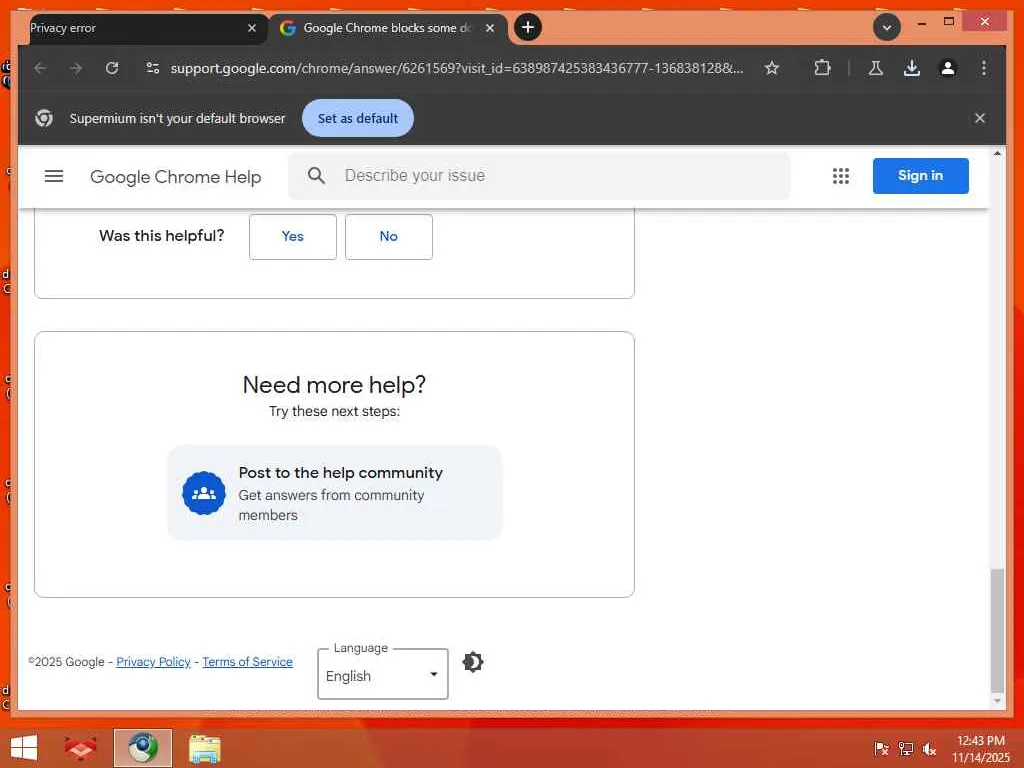The height and width of the screenshot is (768, 1024).
Task: Open the hamburger main menu
Action: [54, 176]
